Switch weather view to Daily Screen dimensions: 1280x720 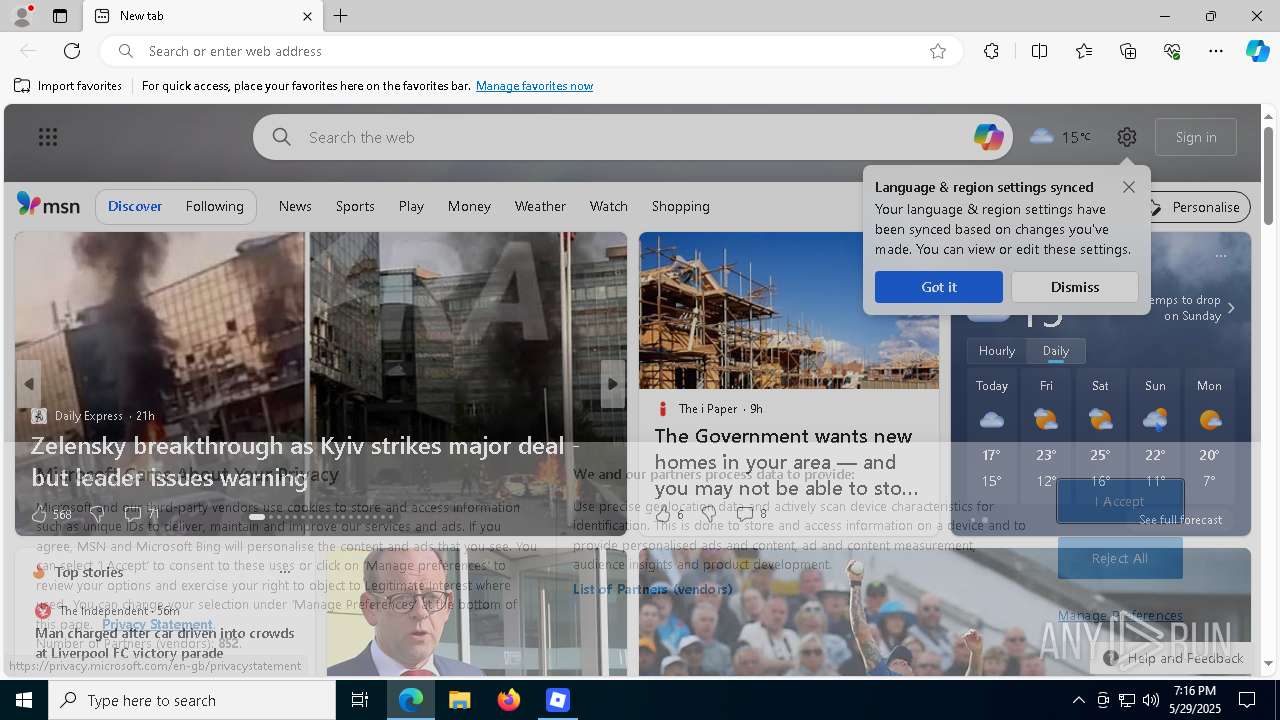coord(1056,351)
